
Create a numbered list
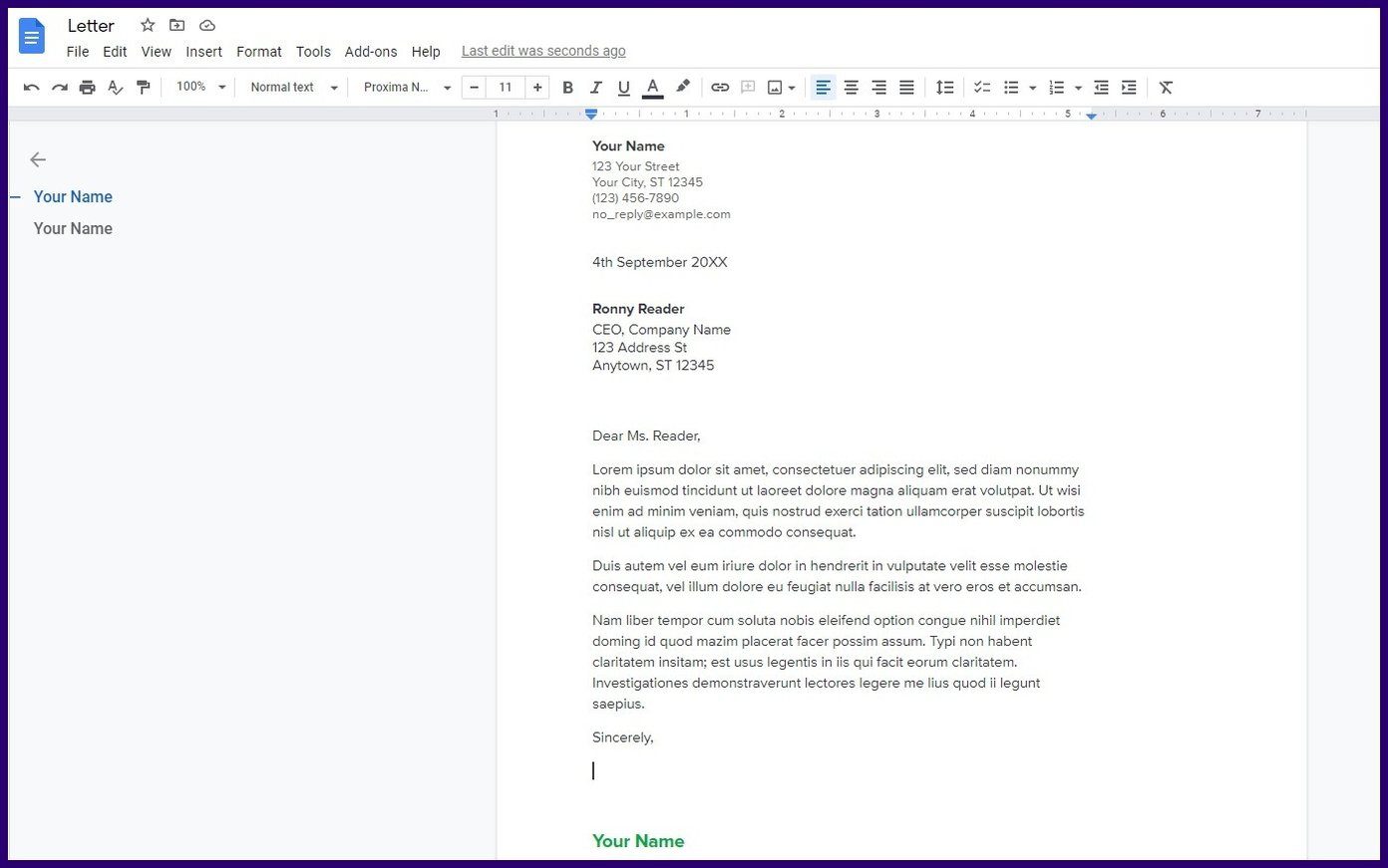click(x=1057, y=88)
